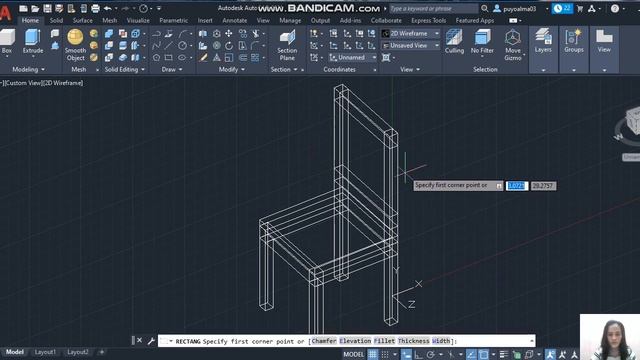The width and height of the screenshot is (640, 360).
Task: Click the Width command option
Action: pos(440,341)
